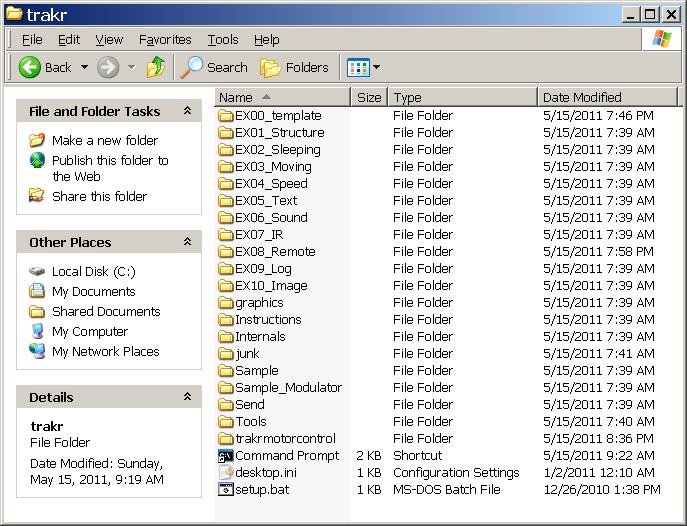This screenshot has height=526, width=687.
Task: Select the EX04_Speed folder icon
Action: pyautogui.click(x=226, y=184)
